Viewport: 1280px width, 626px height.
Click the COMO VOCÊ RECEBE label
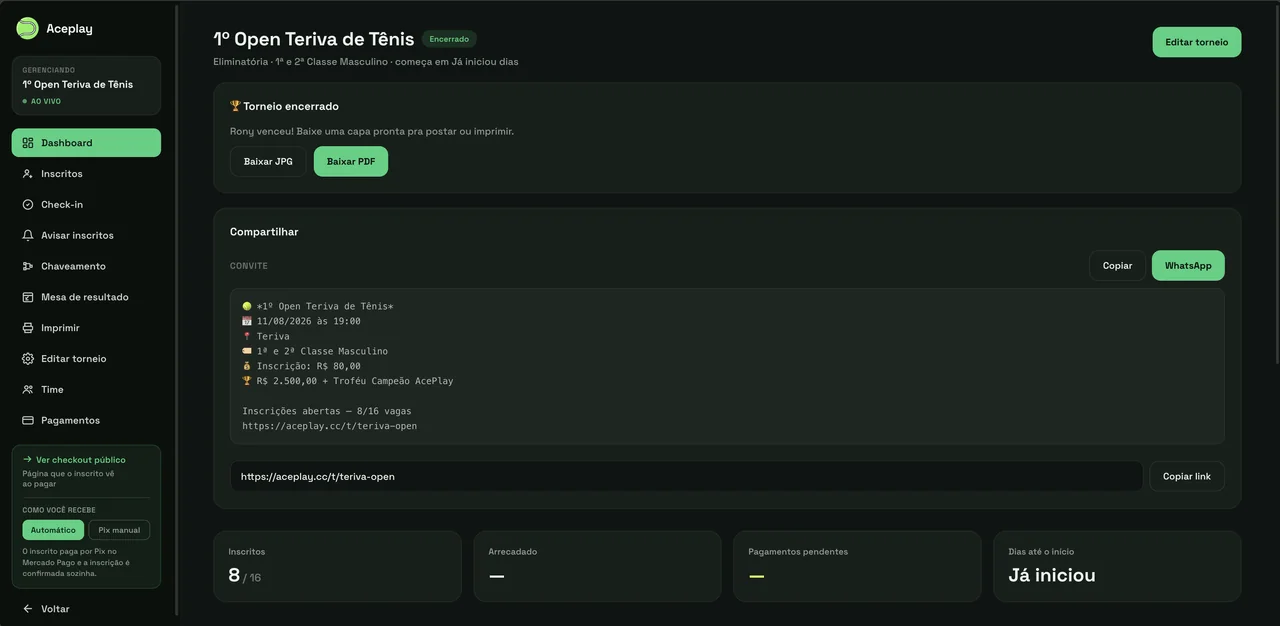(59, 510)
